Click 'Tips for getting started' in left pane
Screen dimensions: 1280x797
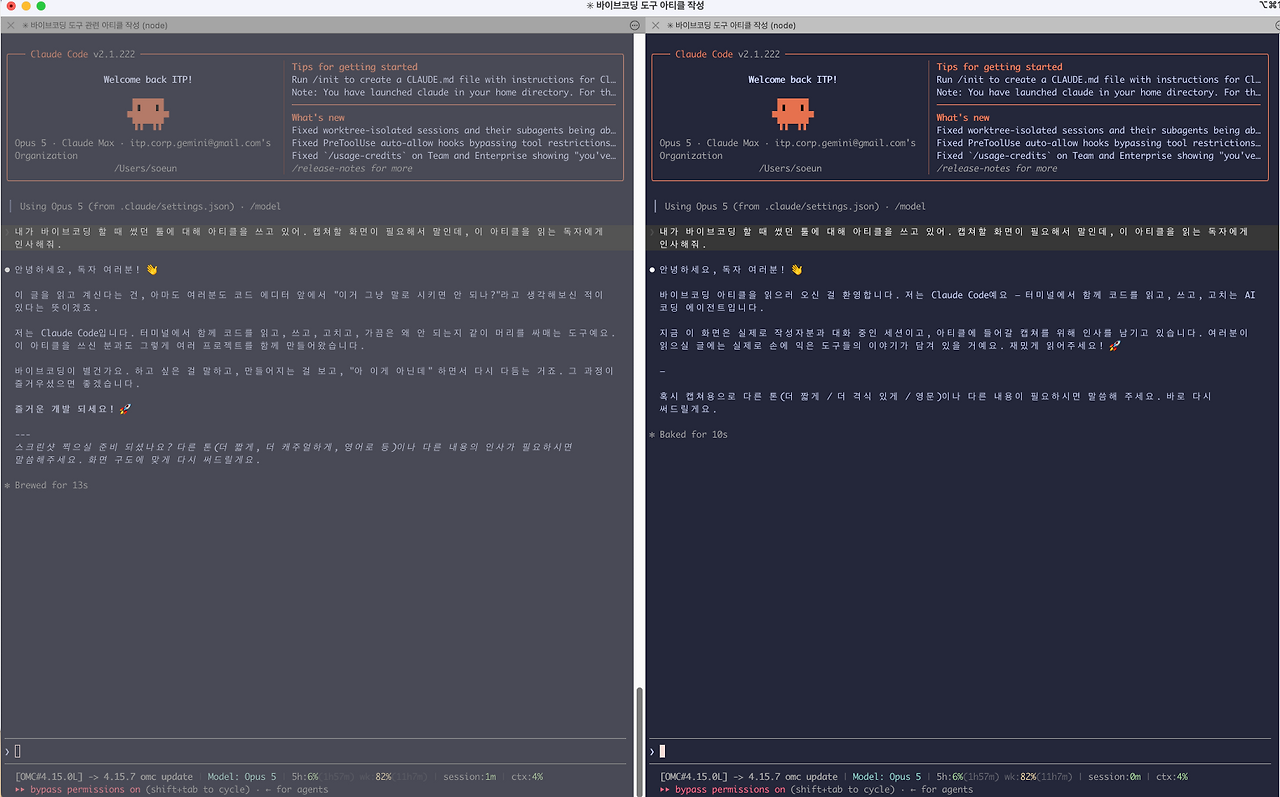click(355, 67)
